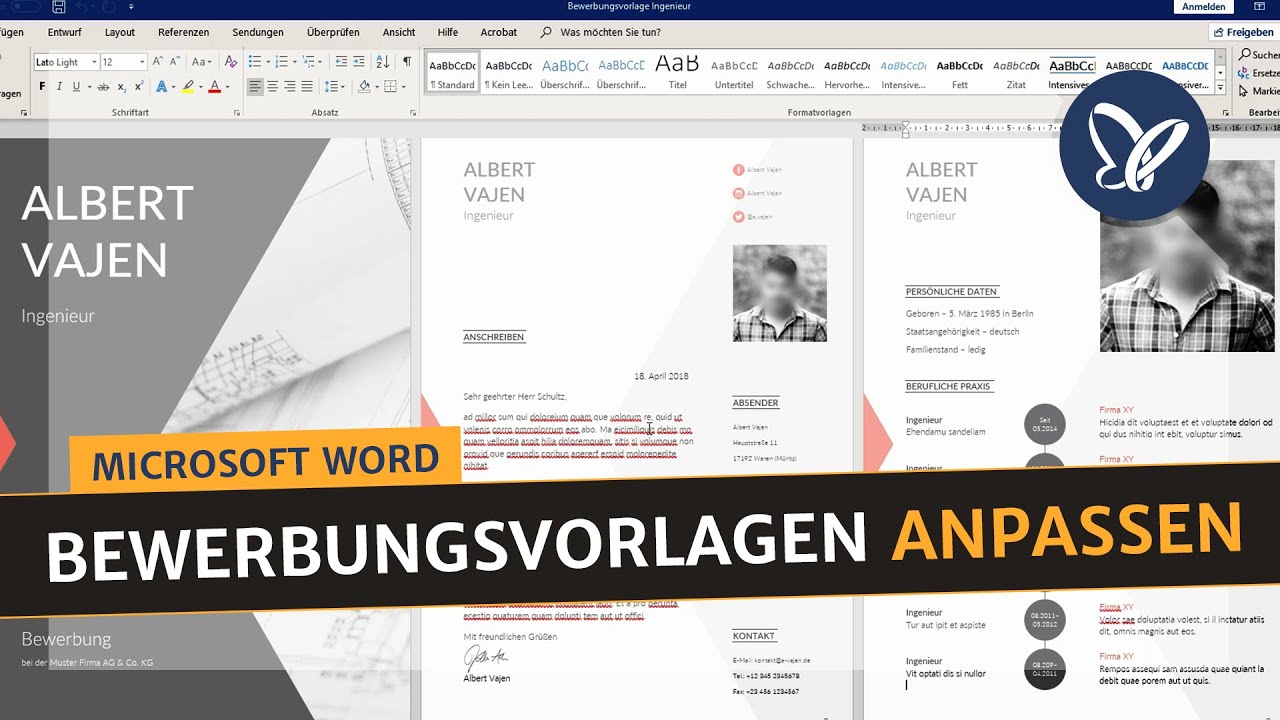Save the document with the floppy disk icon

tap(58, 7)
